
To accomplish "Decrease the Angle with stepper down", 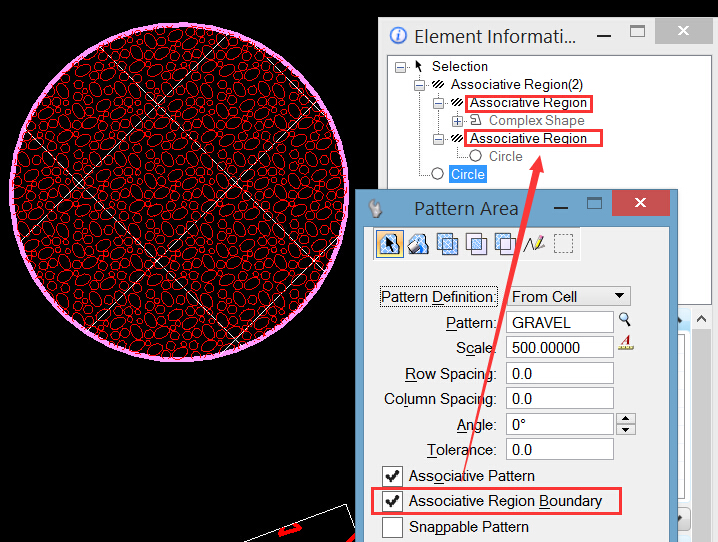I will 626,430.
